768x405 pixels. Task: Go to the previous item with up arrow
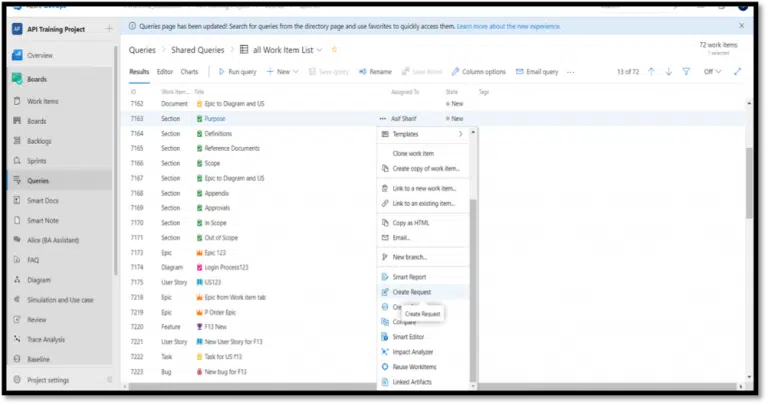651,72
